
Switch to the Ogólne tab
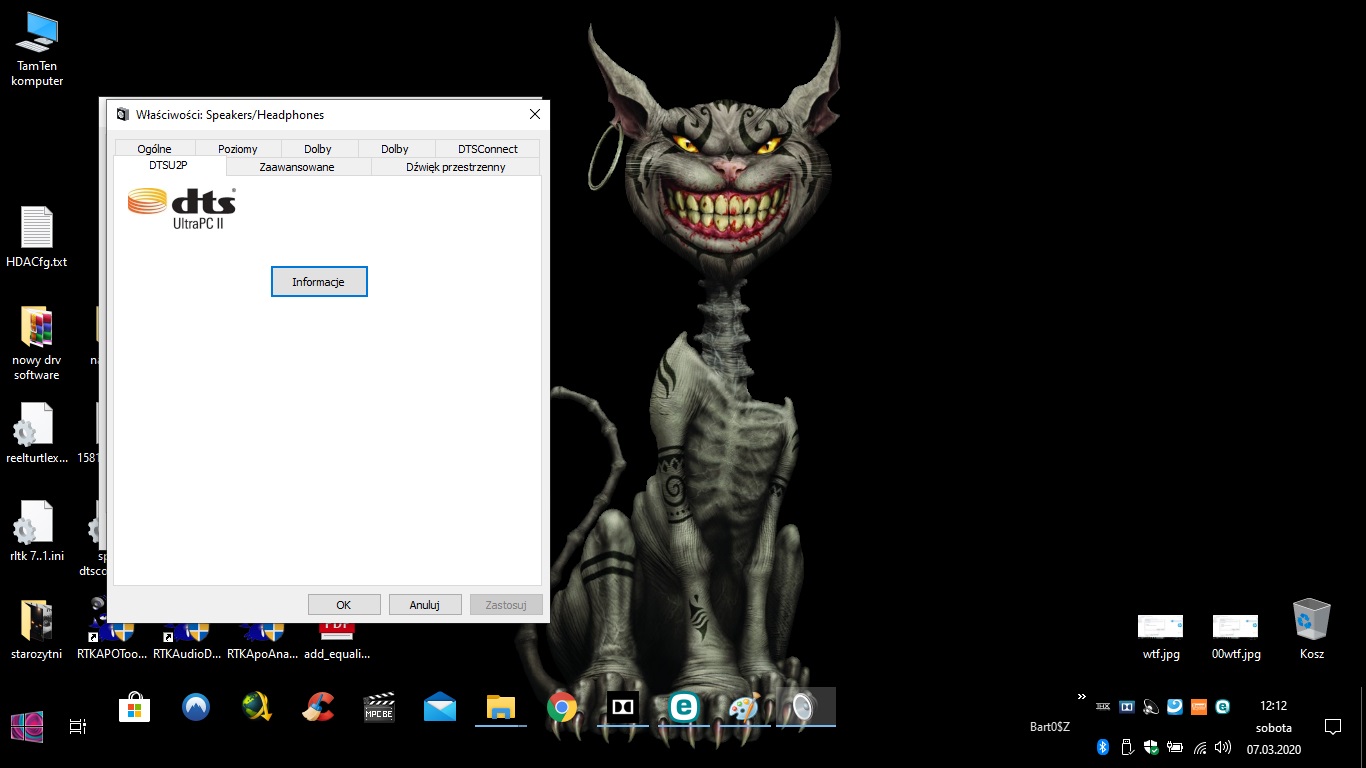[x=155, y=149]
